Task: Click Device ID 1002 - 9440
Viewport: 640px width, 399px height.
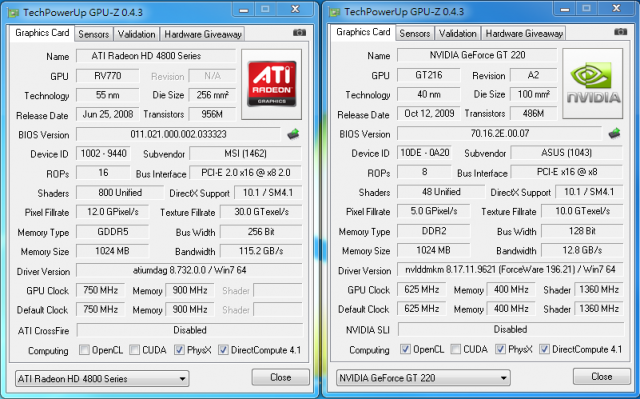Action: [x=103, y=154]
